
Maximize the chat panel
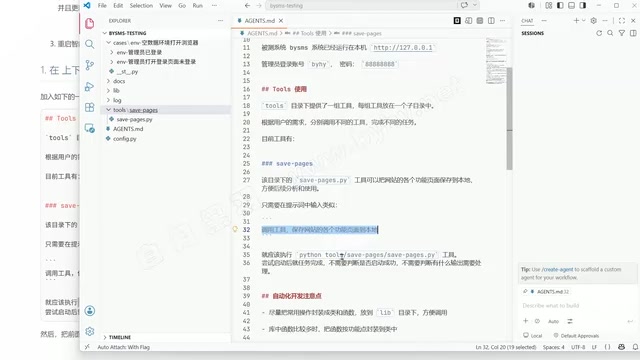tap(622, 20)
